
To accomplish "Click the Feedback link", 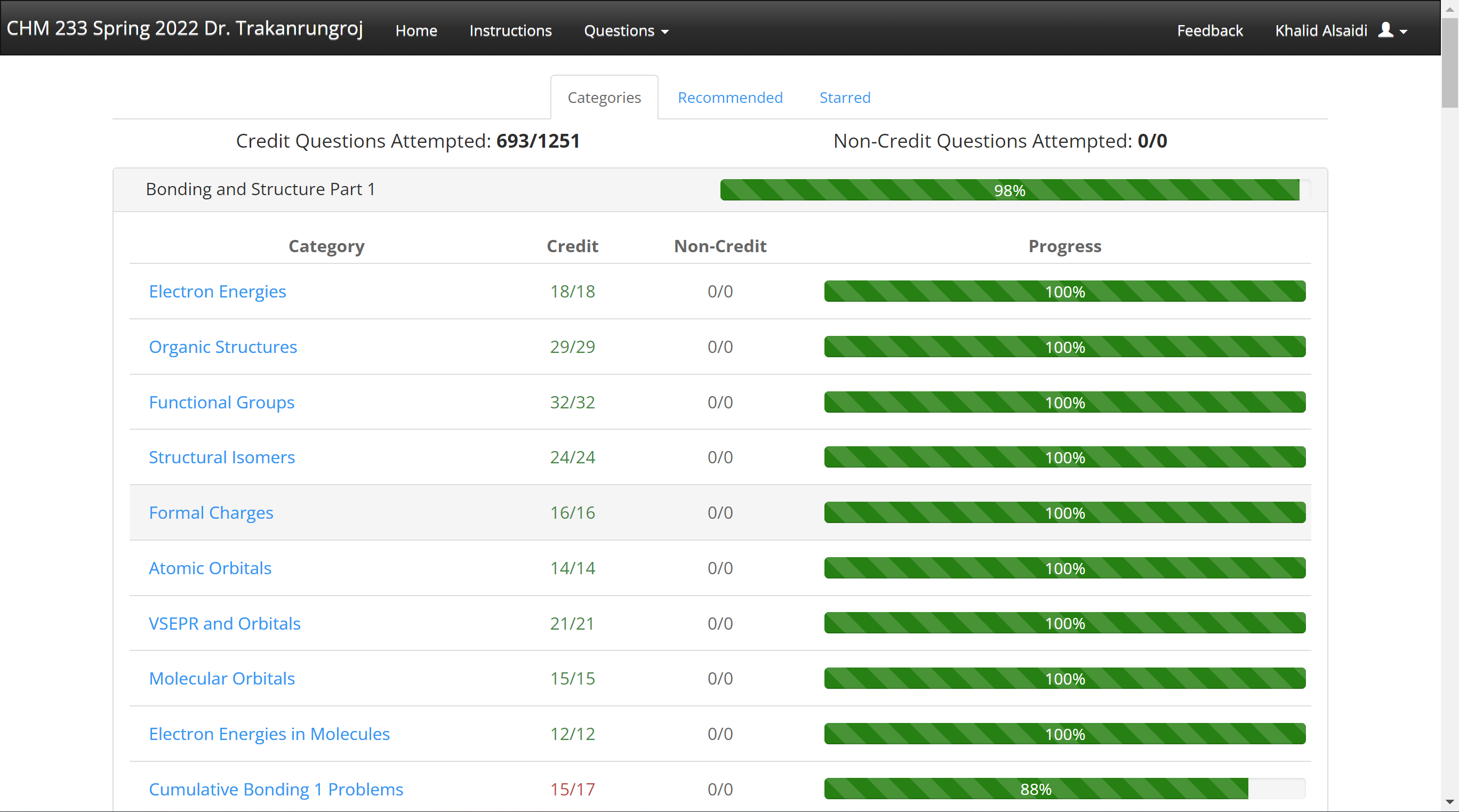I will [1209, 30].
